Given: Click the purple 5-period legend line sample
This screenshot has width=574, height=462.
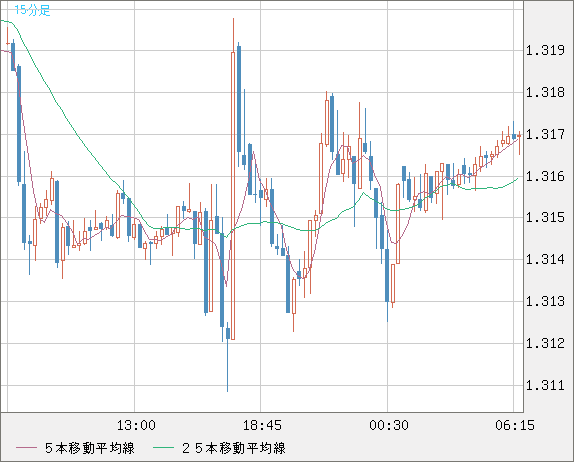Looking at the screenshot, I should pyautogui.click(x=26, y=448).
